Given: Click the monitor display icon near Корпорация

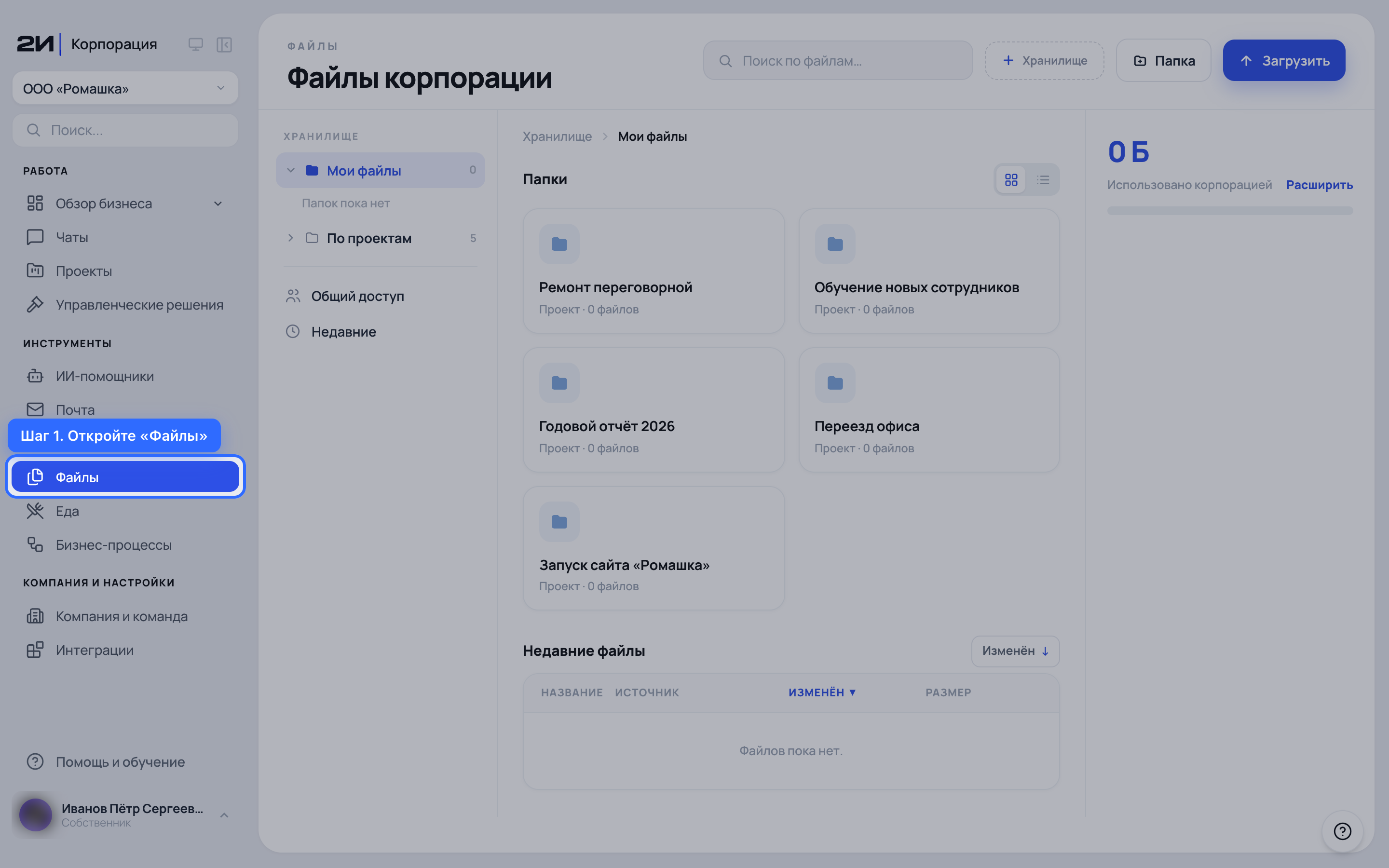Looking at the screenshot, I should (196, 45).
